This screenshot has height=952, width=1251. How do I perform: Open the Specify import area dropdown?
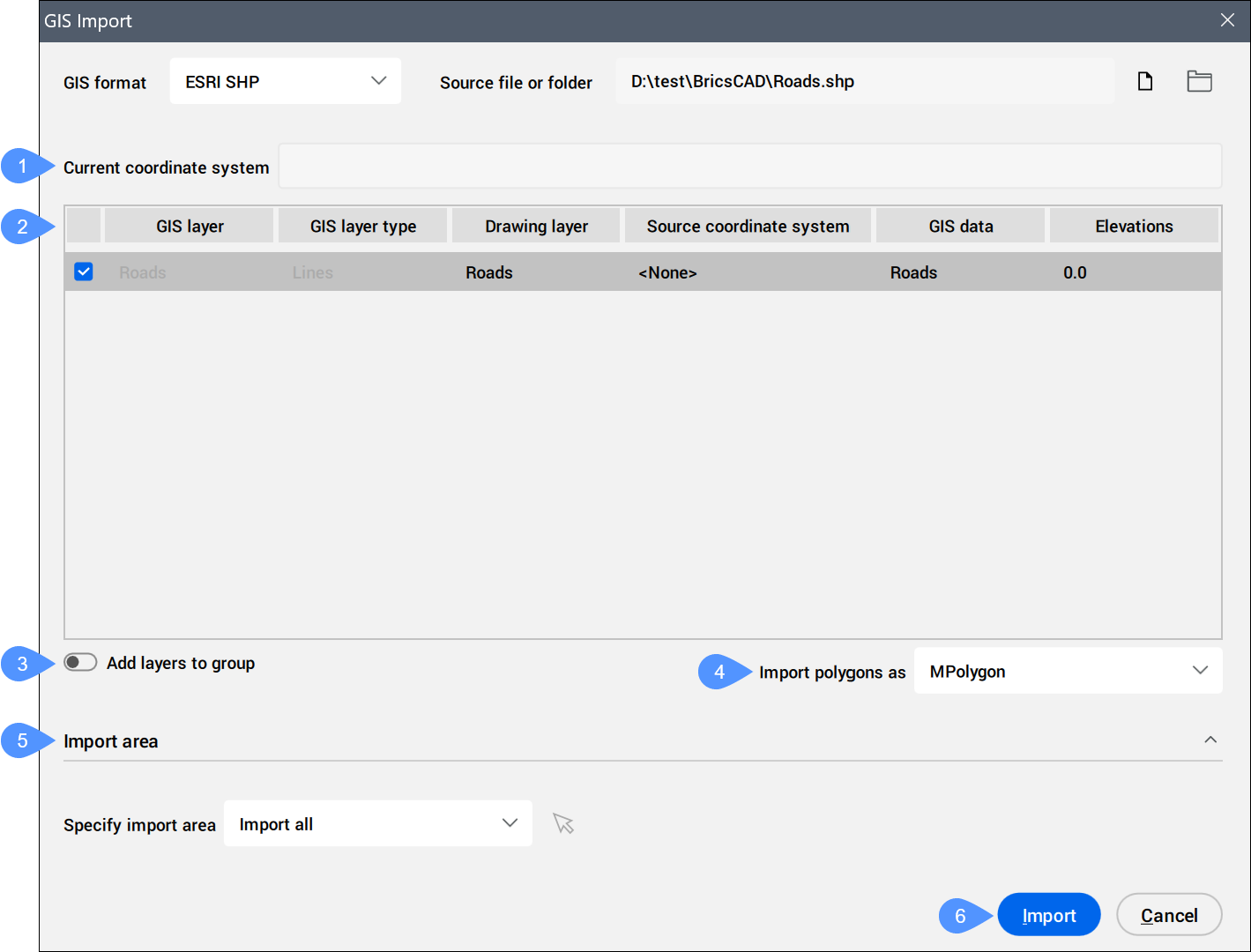(x=377, y=824)
